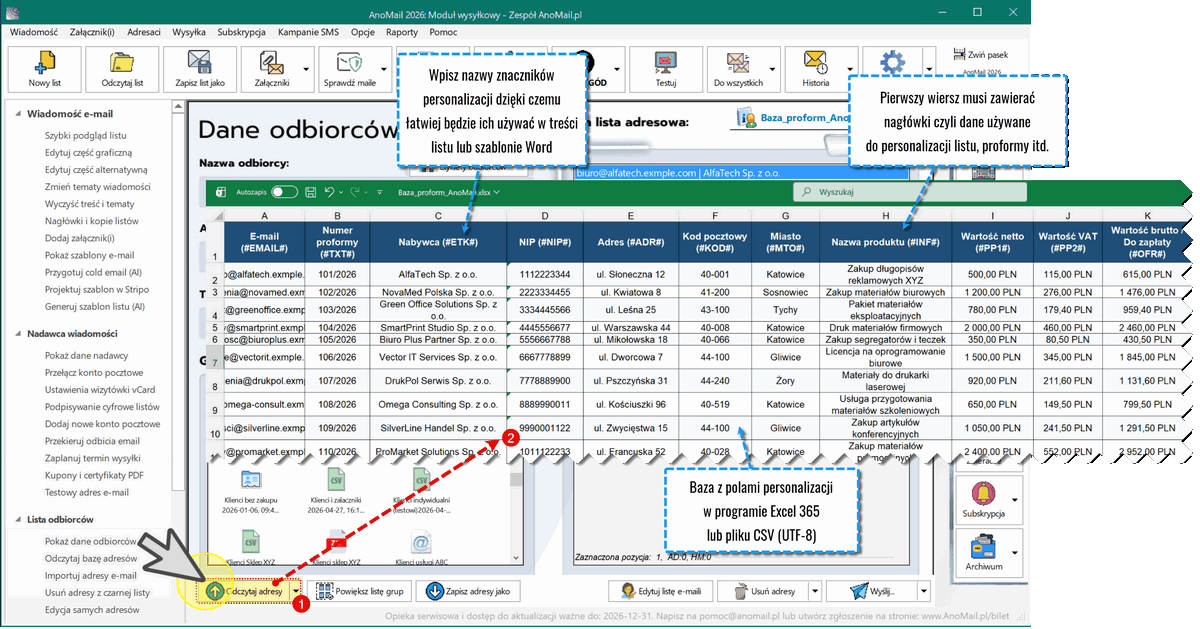Select Ustawienia wizytówki vCard
1200x629 pixels.
pos(99,389)
